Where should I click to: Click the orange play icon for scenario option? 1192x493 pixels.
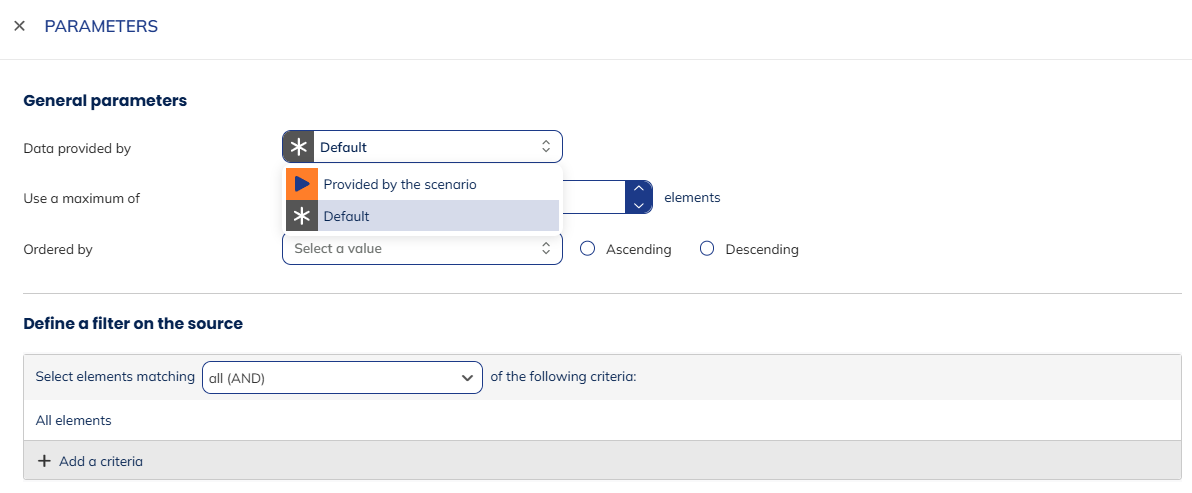click(302, 184)
